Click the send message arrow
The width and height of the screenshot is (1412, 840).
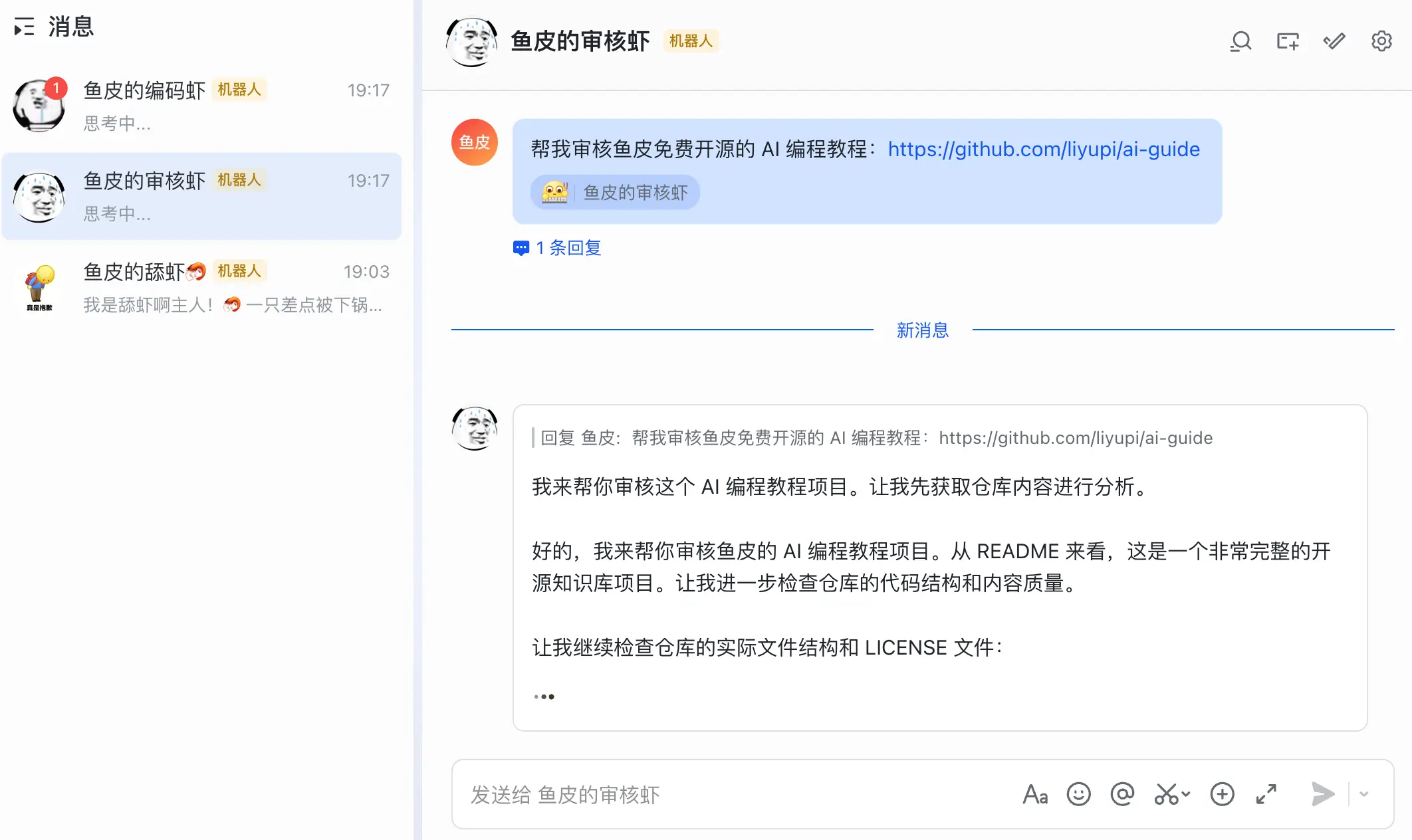[x=1322, y=794]
